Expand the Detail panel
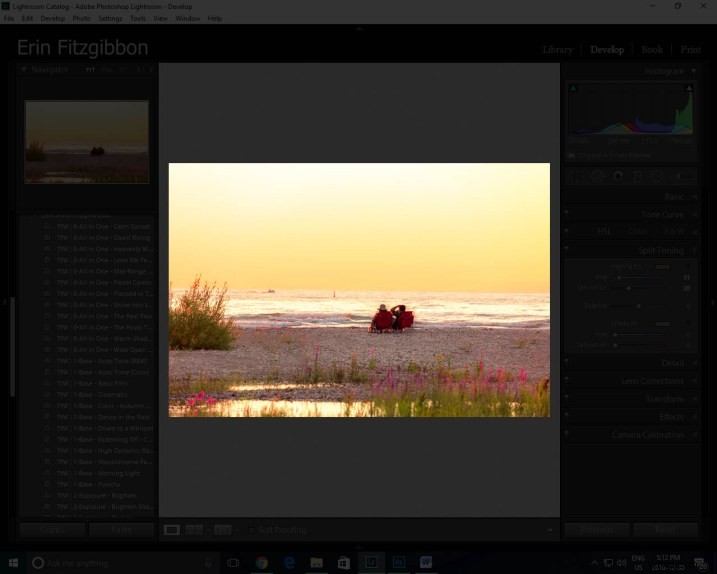 [x=673, y=363]
